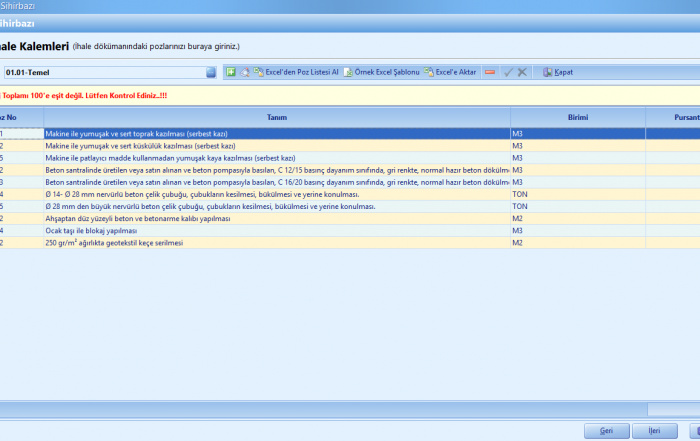Click the Geri button

pyautogui.click(x=605, y=430)
